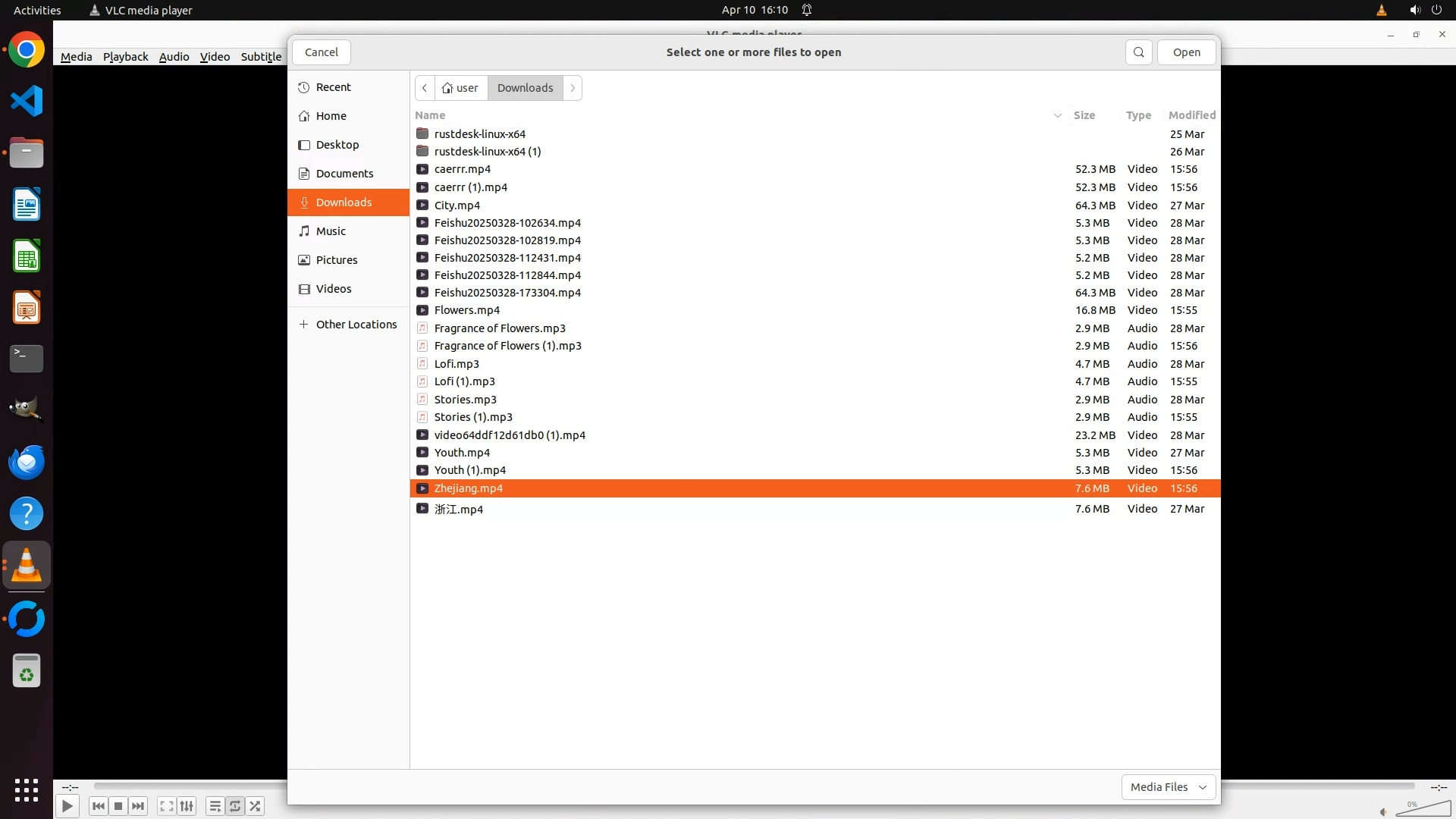Image resolution: width=1456 pixels, height=819 pixels.
Task: Toggle the playlist view icon
Action: coord(215,806)
